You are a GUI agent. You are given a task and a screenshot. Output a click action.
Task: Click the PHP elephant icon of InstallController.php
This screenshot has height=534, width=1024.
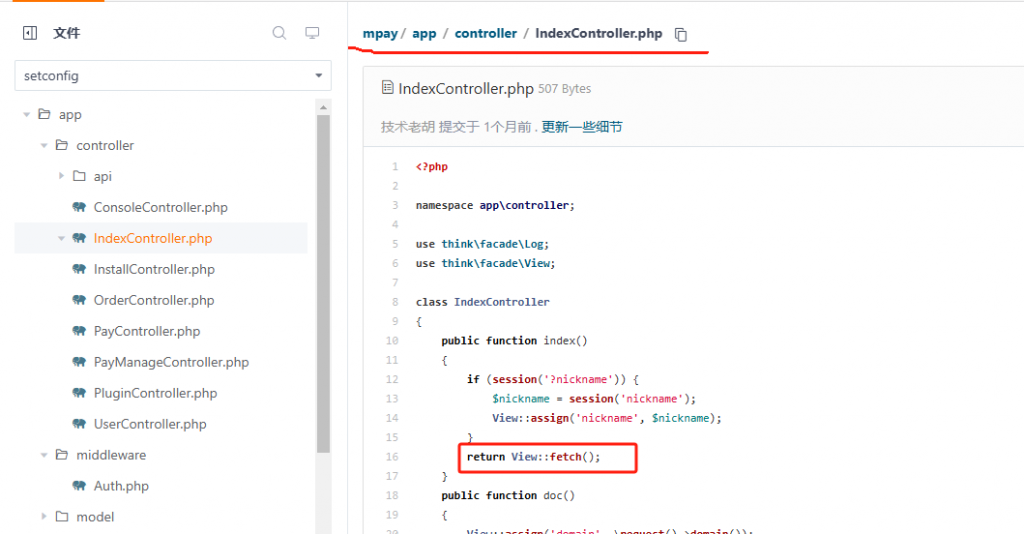coord(79,269)
